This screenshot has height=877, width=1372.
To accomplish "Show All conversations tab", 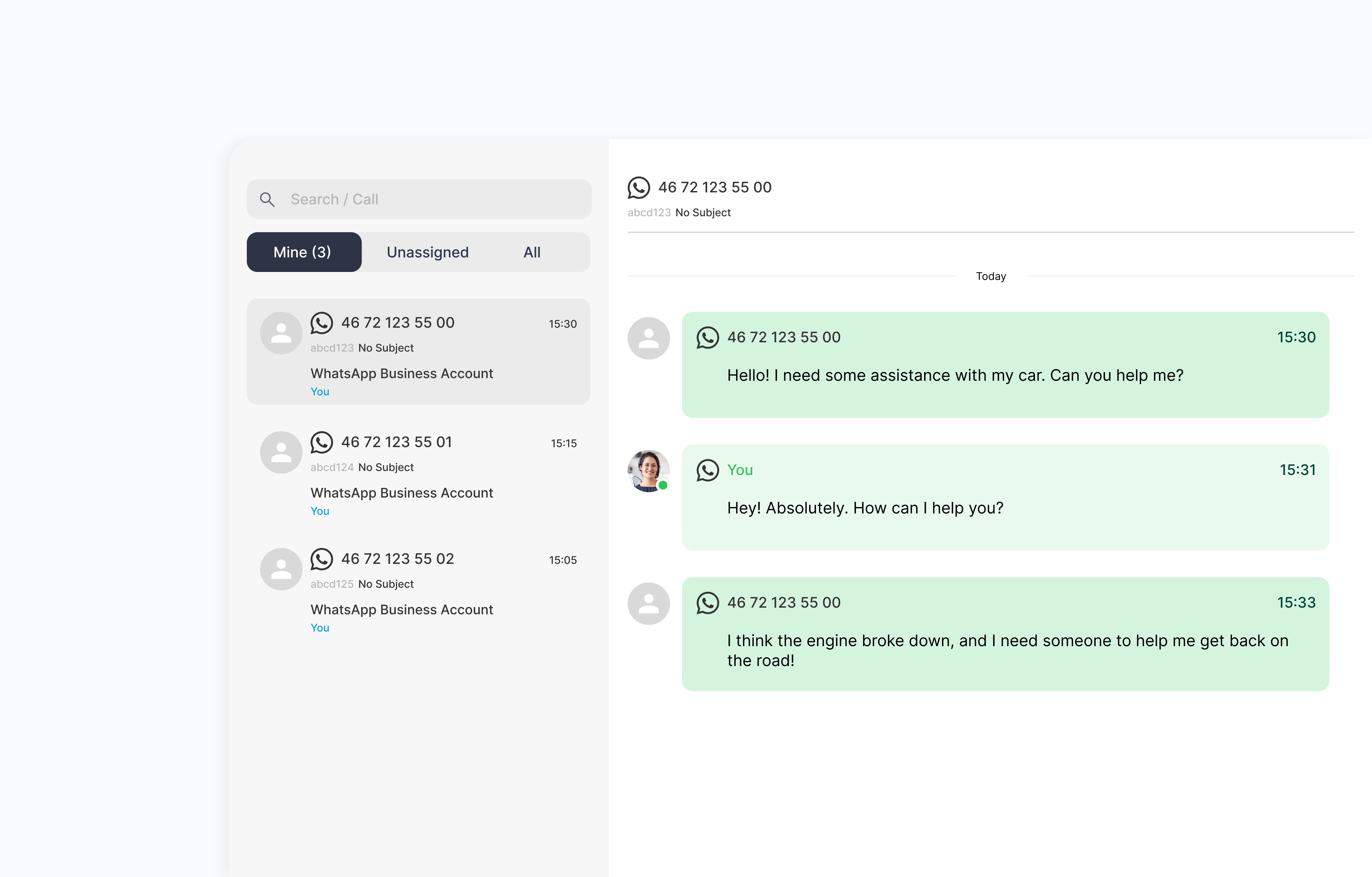I will pyautogui.click(x=532, y=252).
